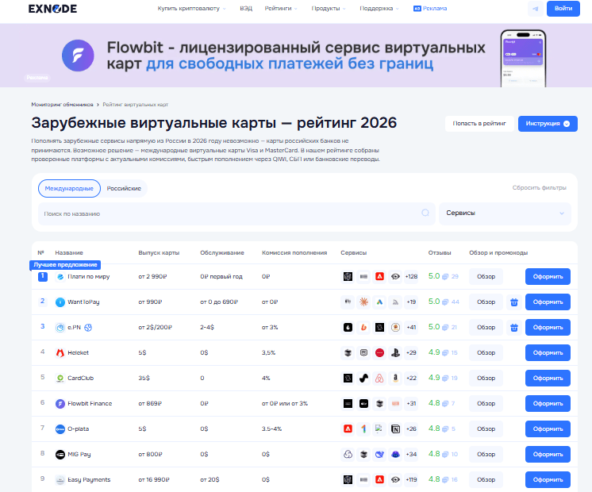592x492 pixels.
Task: Click the 4.8 rating in Flowbit Finance row
Action: tap(434, 403)
